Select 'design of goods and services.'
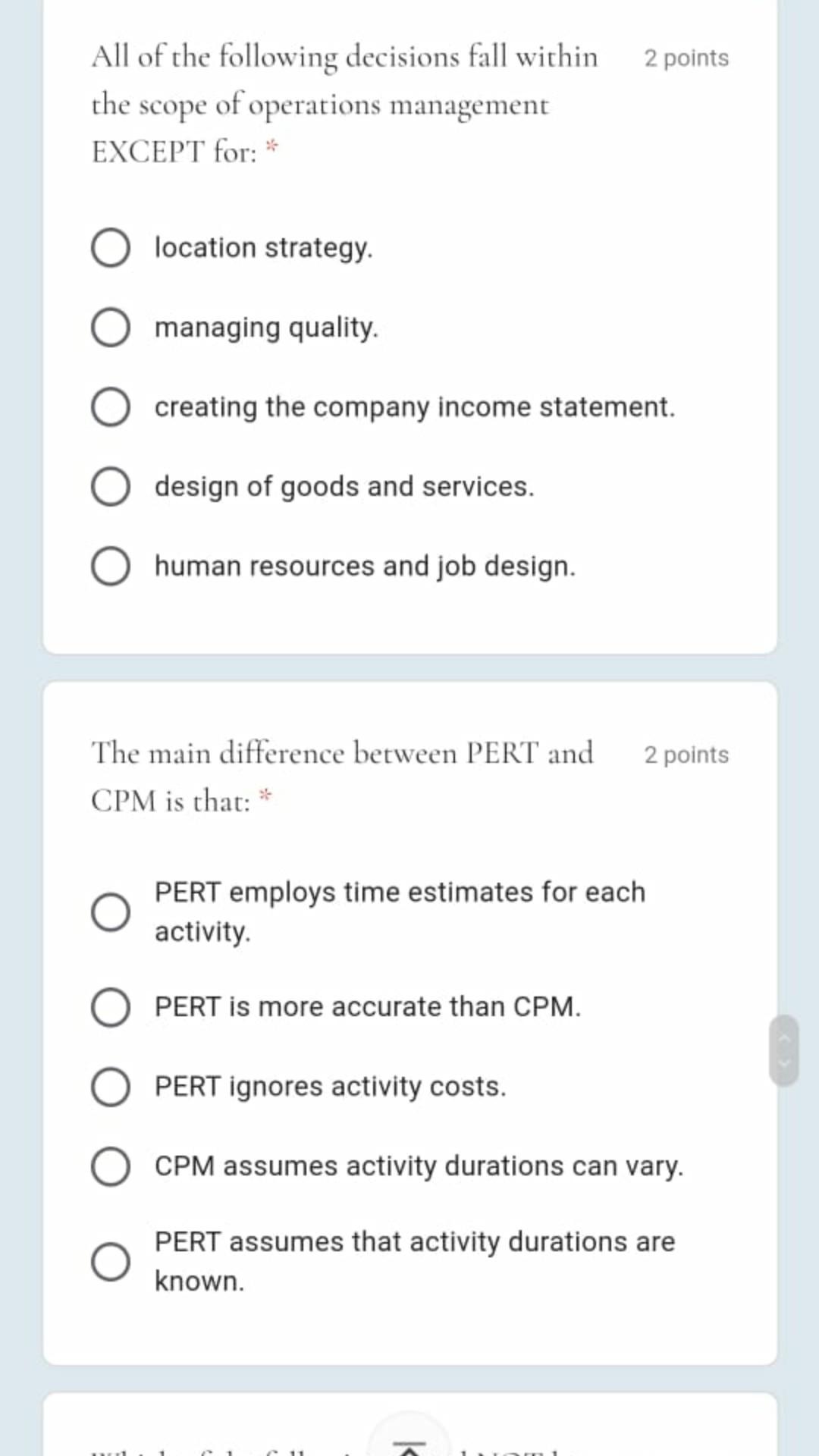 coord(111,488)
